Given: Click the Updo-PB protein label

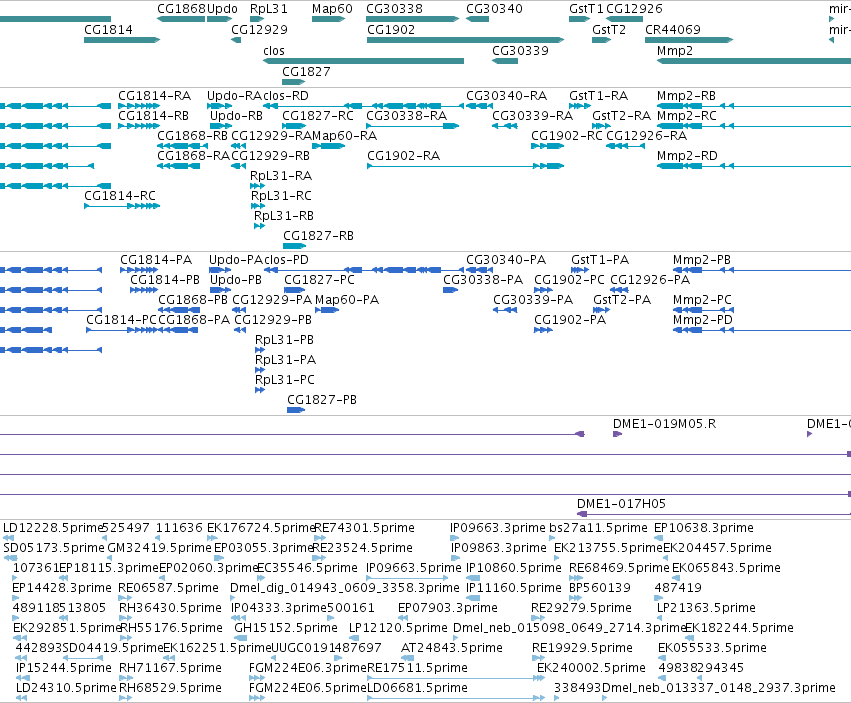Looking at the screenshot, I should (236, 280).
